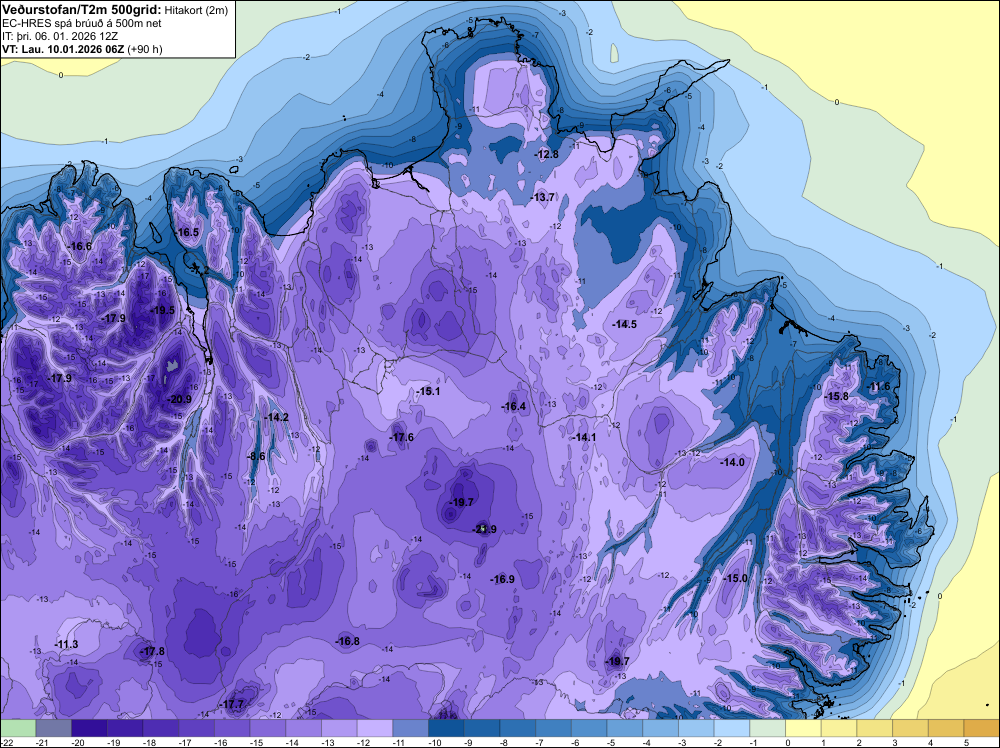This screenshot has height=748, width=1000.
Task: Click the temperature value -14.0
Action: point(732,462)
